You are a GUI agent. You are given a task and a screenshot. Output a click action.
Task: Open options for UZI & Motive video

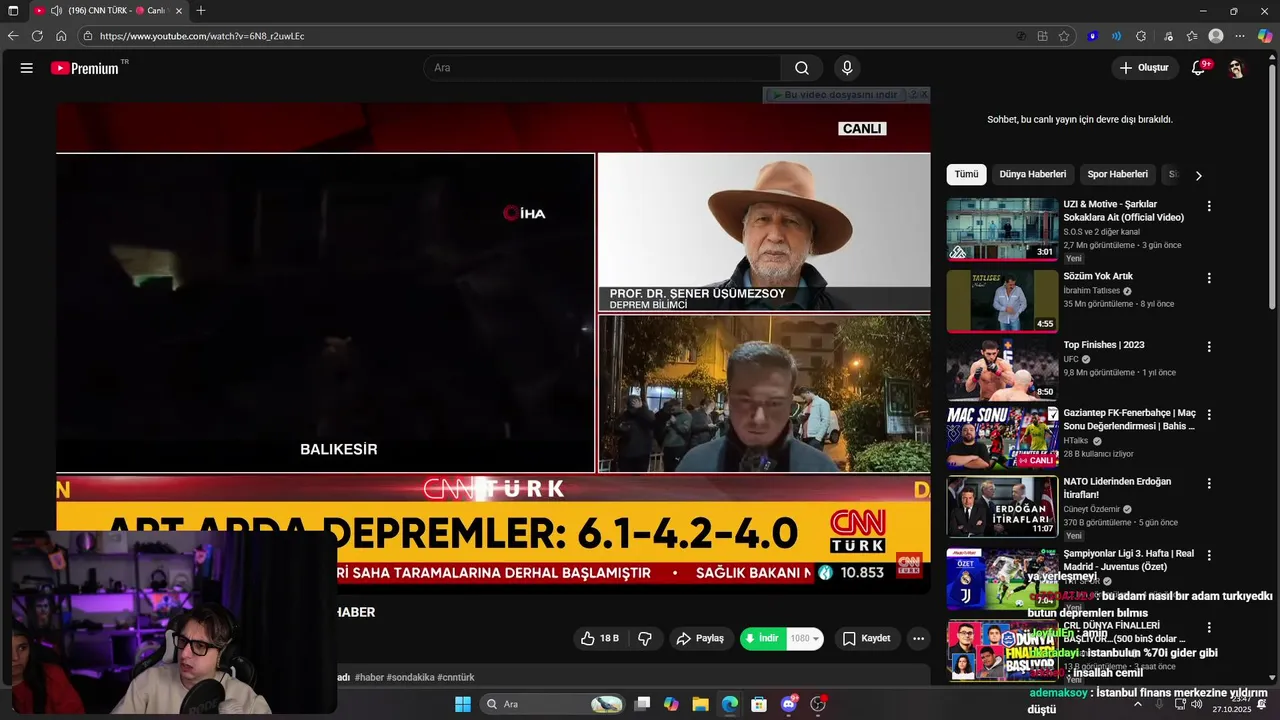[x=1209, y=206]
